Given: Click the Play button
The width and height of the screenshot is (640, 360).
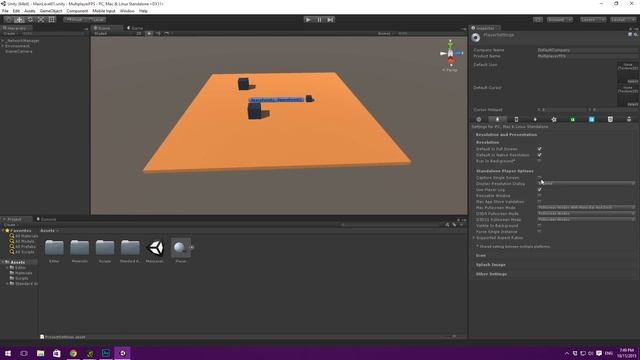Looking at the screenshot, I should coord(308,20).
